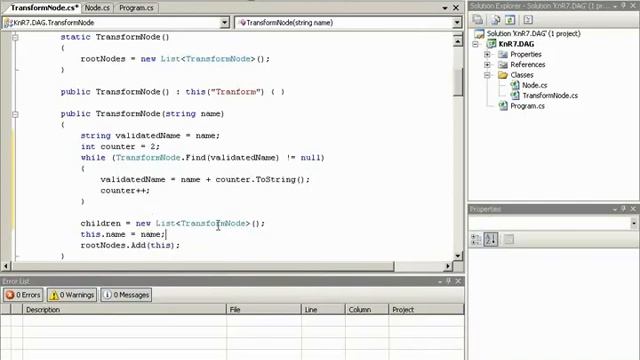This screenshot has width=640, height=360.
Task: Click Show All Files icon in Solution Explorer
Action: click(495, 20)
